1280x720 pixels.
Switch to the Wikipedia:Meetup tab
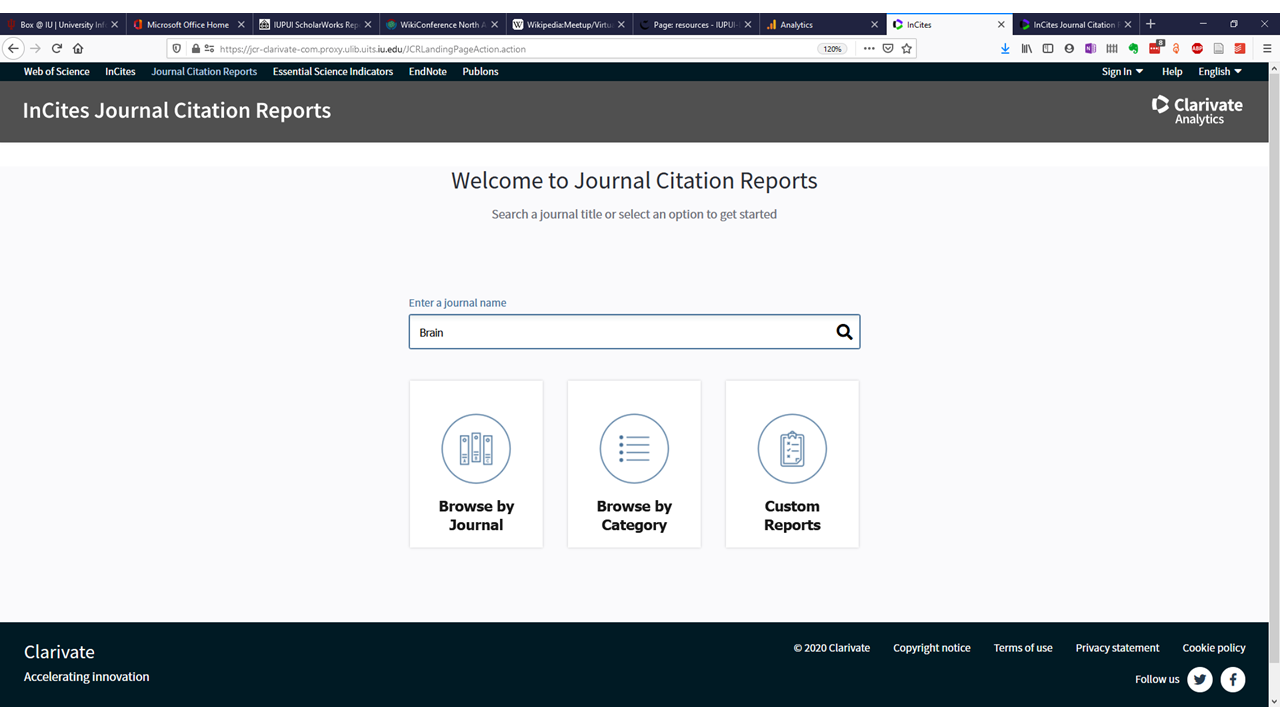(x=567, y=24)
